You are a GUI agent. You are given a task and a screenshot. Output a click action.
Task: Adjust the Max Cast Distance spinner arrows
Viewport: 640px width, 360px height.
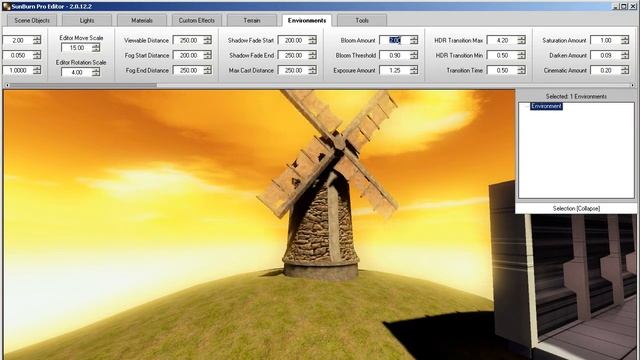coord(313,70)
